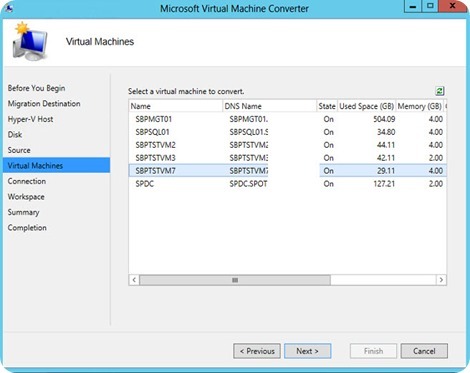Go to the Summary step

[23, 212]
